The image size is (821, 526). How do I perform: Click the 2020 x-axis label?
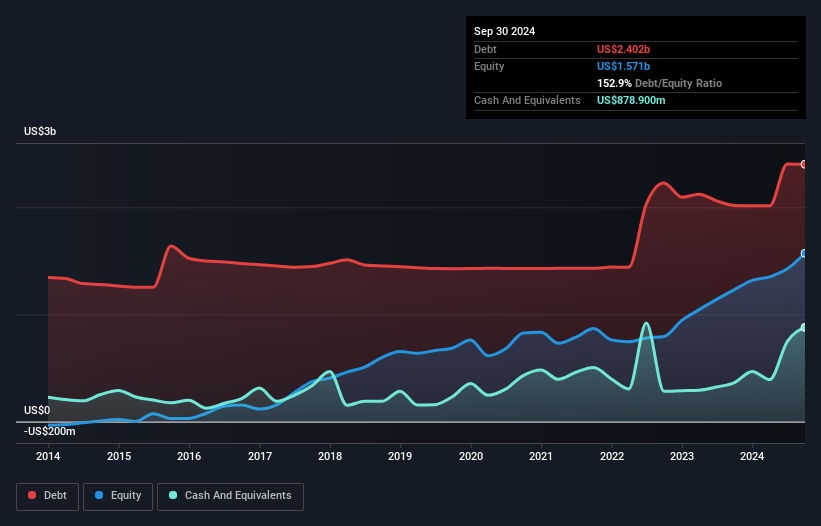click(471, 456)
